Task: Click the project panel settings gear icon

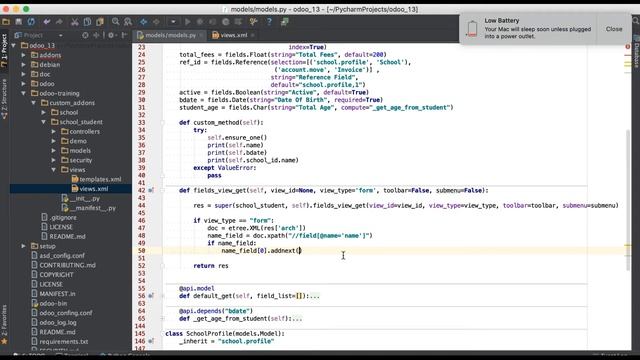Action: [x=111, y=36]
